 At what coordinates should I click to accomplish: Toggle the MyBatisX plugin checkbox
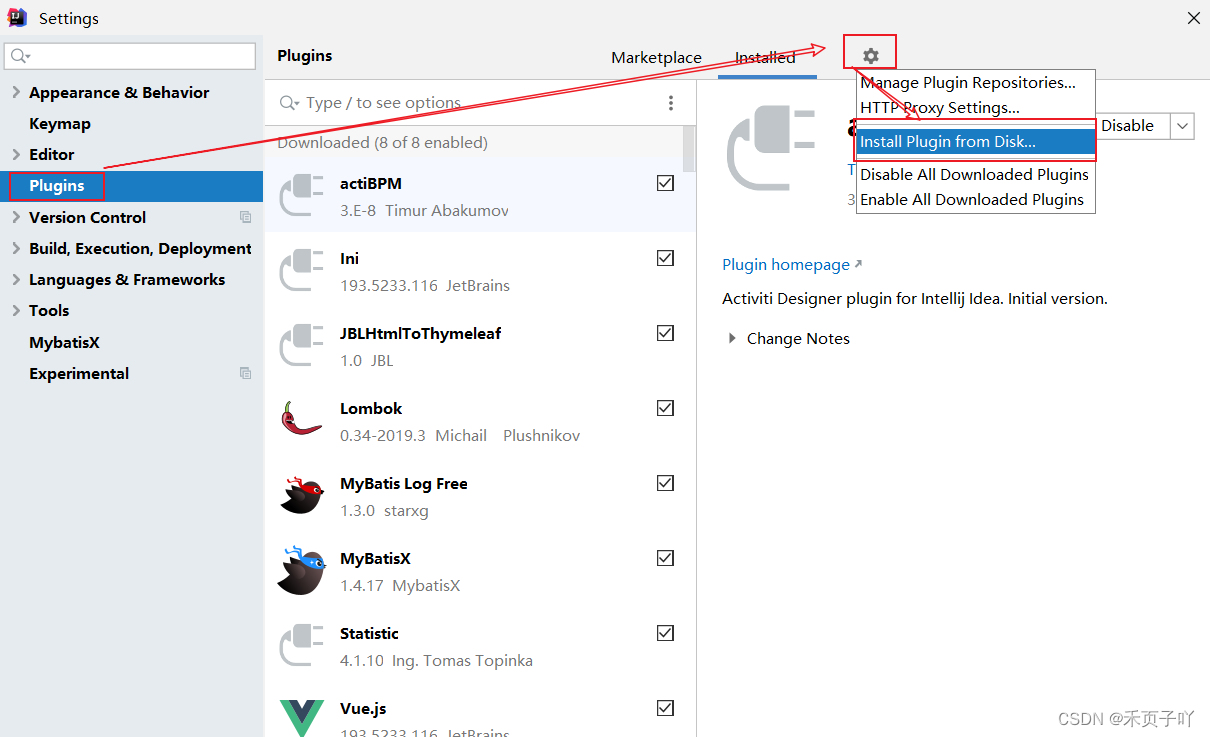[665, 558]
